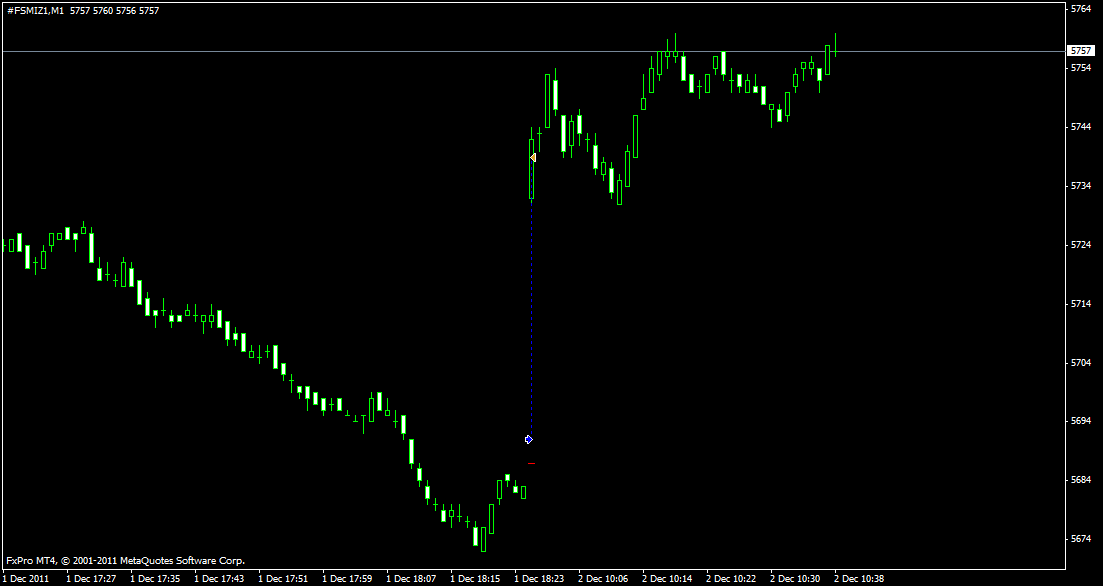Click the 5724 price scale label
Image resolution: width=1103 pixels, height=586 pixels.
tap(1081, 245)
